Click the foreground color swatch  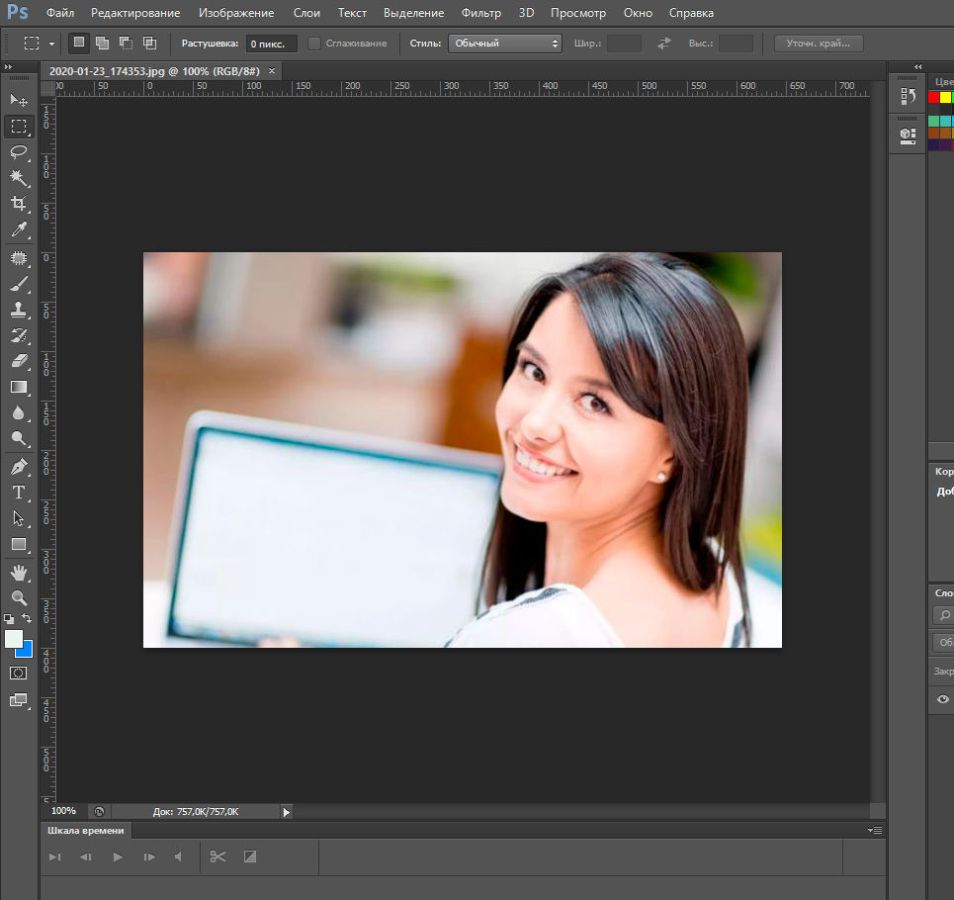[13, 639]
